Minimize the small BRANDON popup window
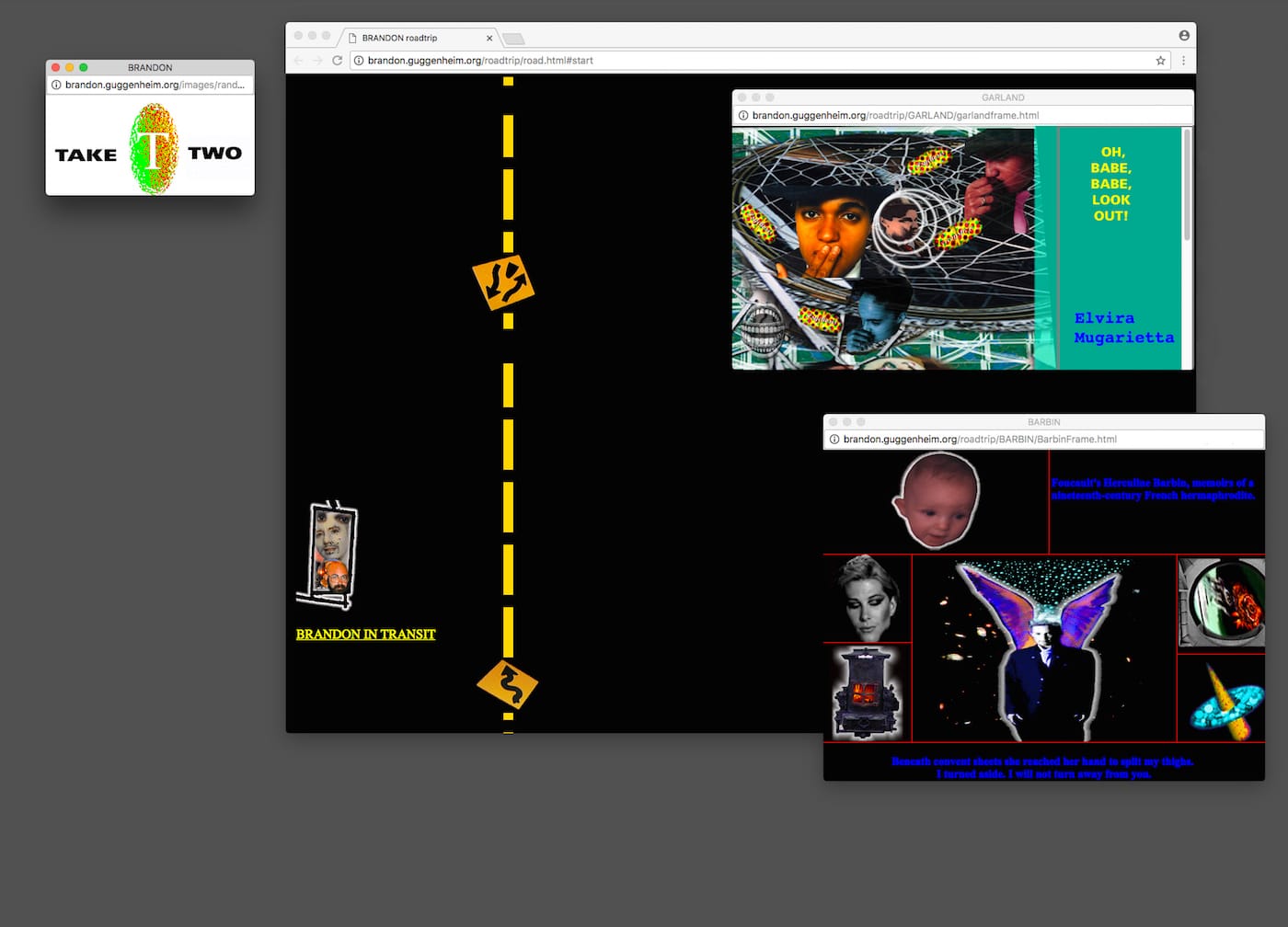The width and height of the screenshot is (1288, 927). click(x=70, y=67)
